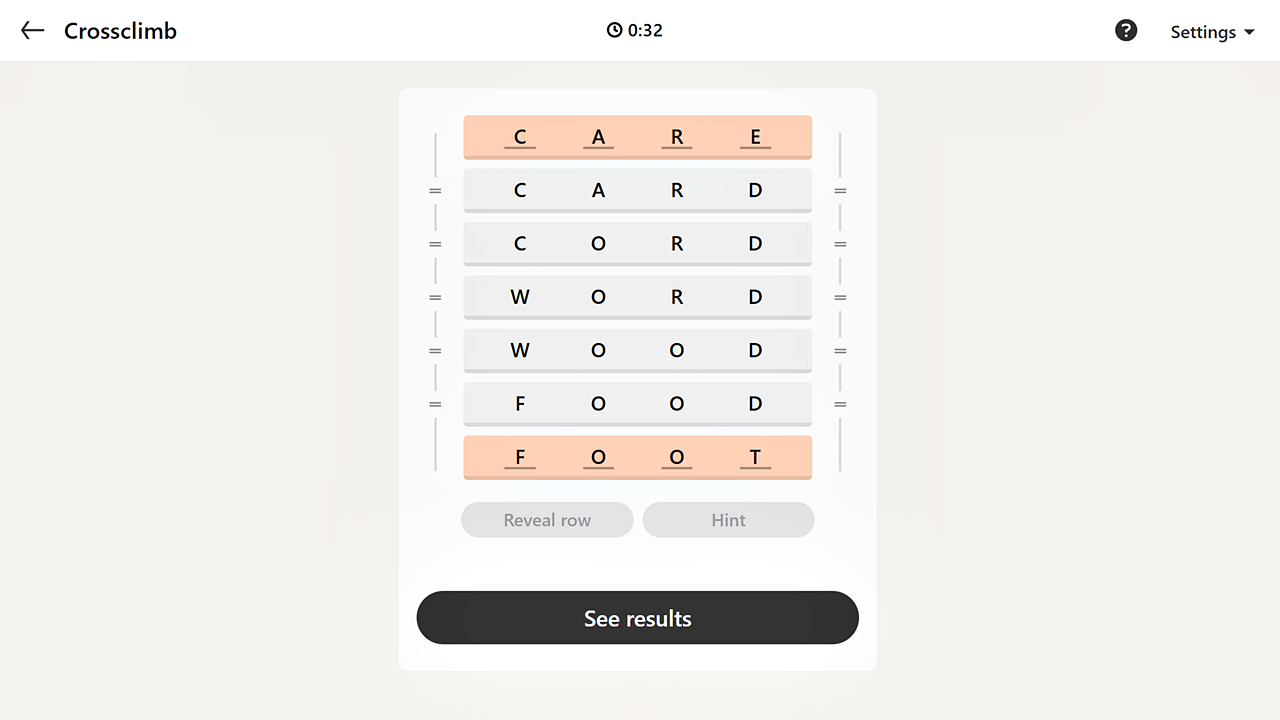Click left drag handle of WORD row
Viewport: 1280px width, 720px height.
tap(435, 297)
